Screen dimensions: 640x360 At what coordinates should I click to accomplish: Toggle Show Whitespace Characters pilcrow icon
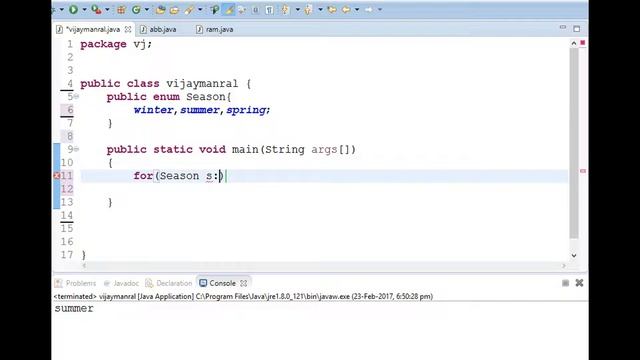(x=269, y=9)
